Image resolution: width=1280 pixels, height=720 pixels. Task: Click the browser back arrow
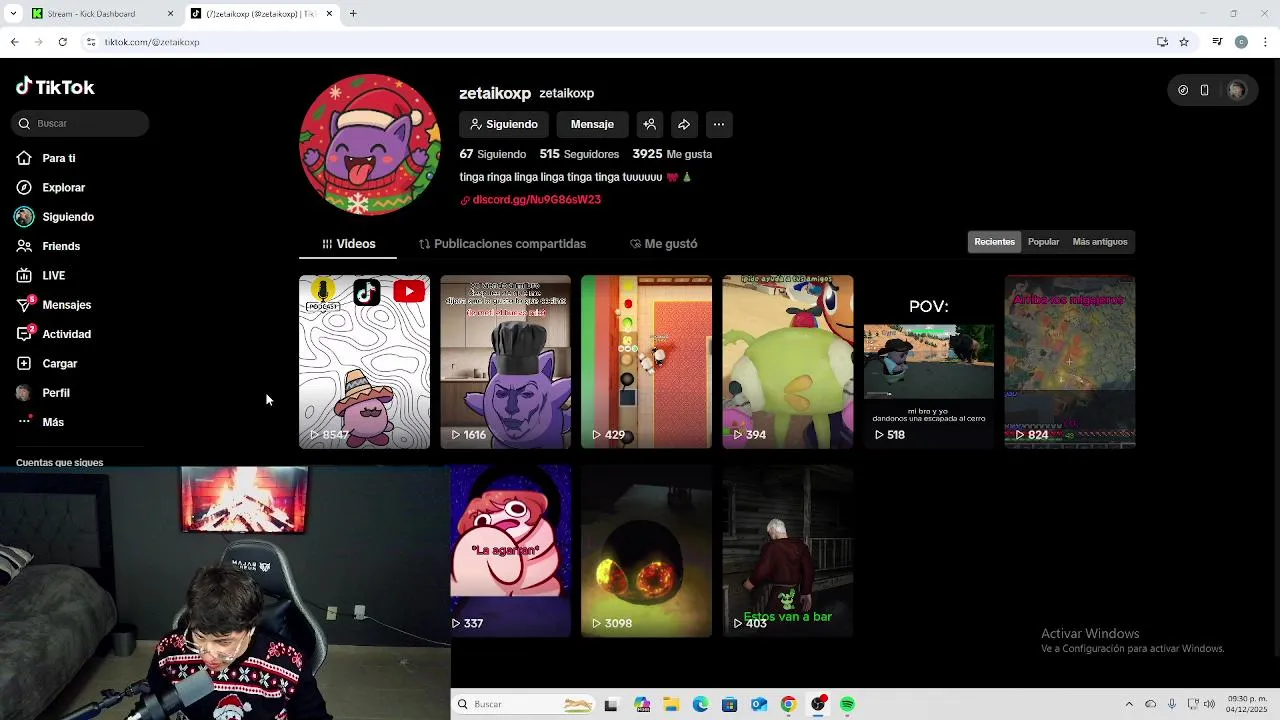point(14,42)
